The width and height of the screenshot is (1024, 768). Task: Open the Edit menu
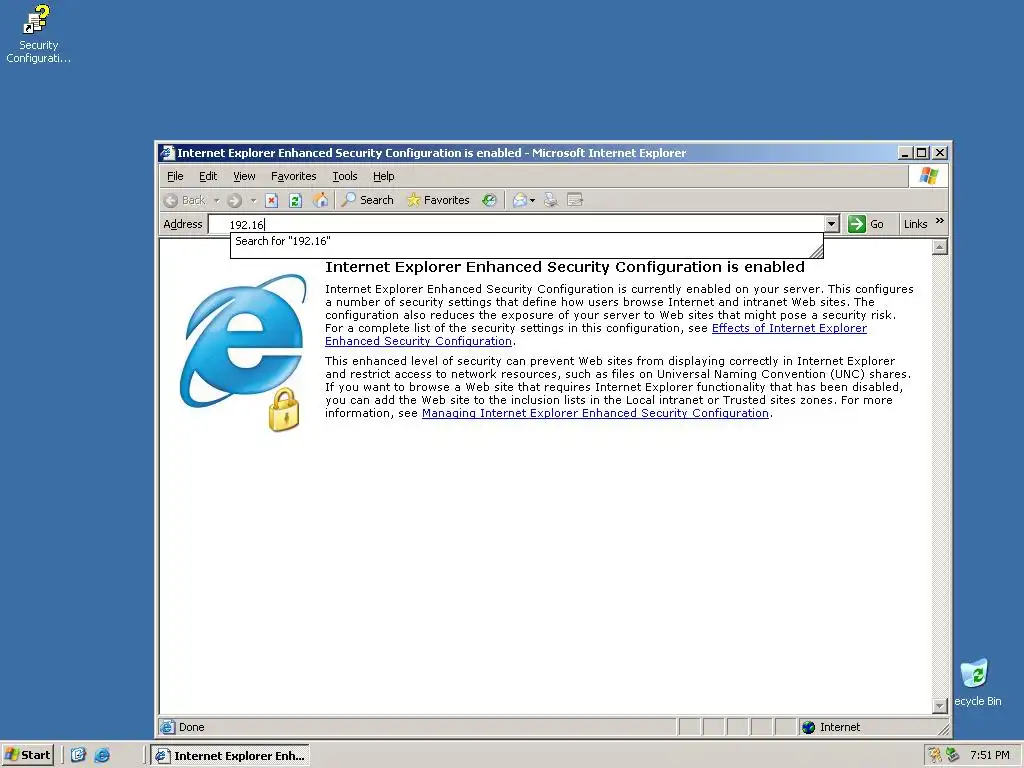[x=208, y=176]
